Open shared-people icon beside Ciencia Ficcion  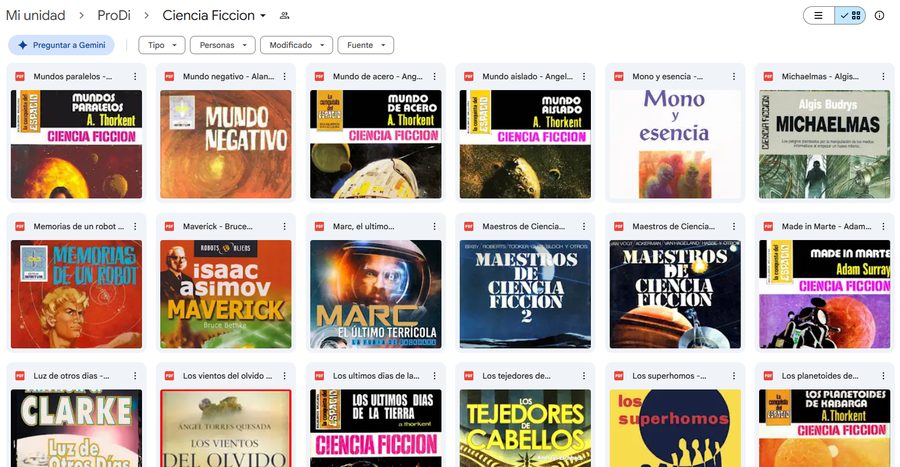[284, 15]
